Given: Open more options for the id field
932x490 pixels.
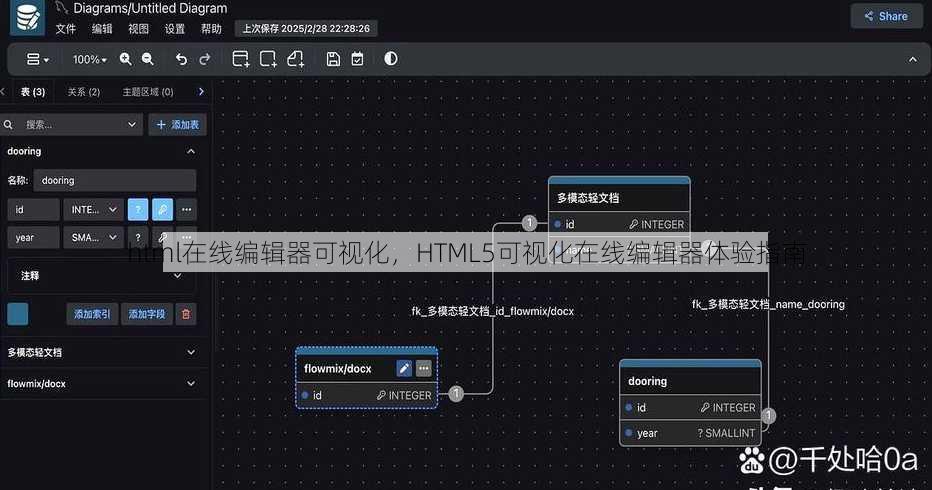Looking at the screenshot, I should pos(187,209).
